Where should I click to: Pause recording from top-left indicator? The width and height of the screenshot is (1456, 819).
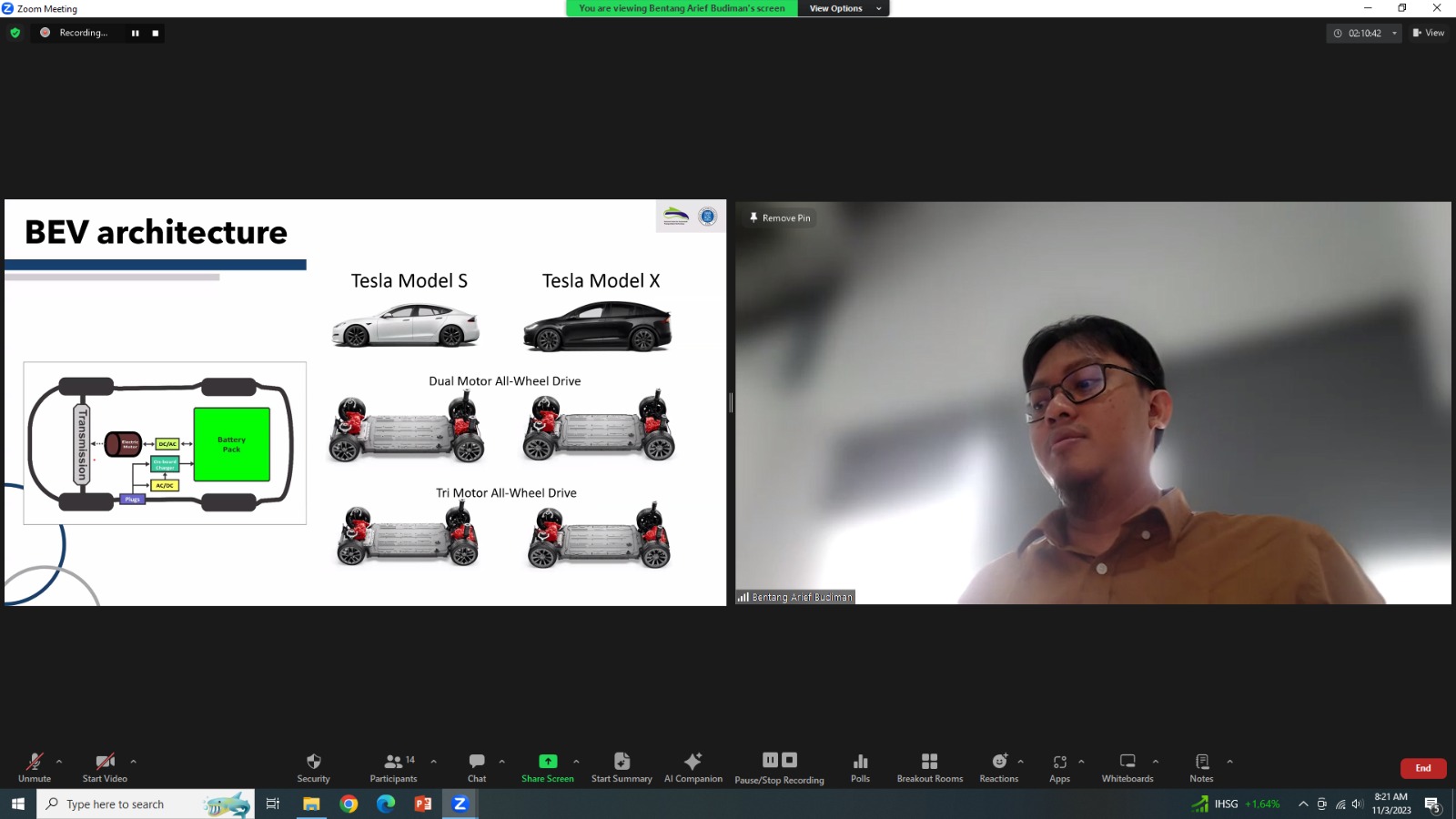[x=136, y=33]
